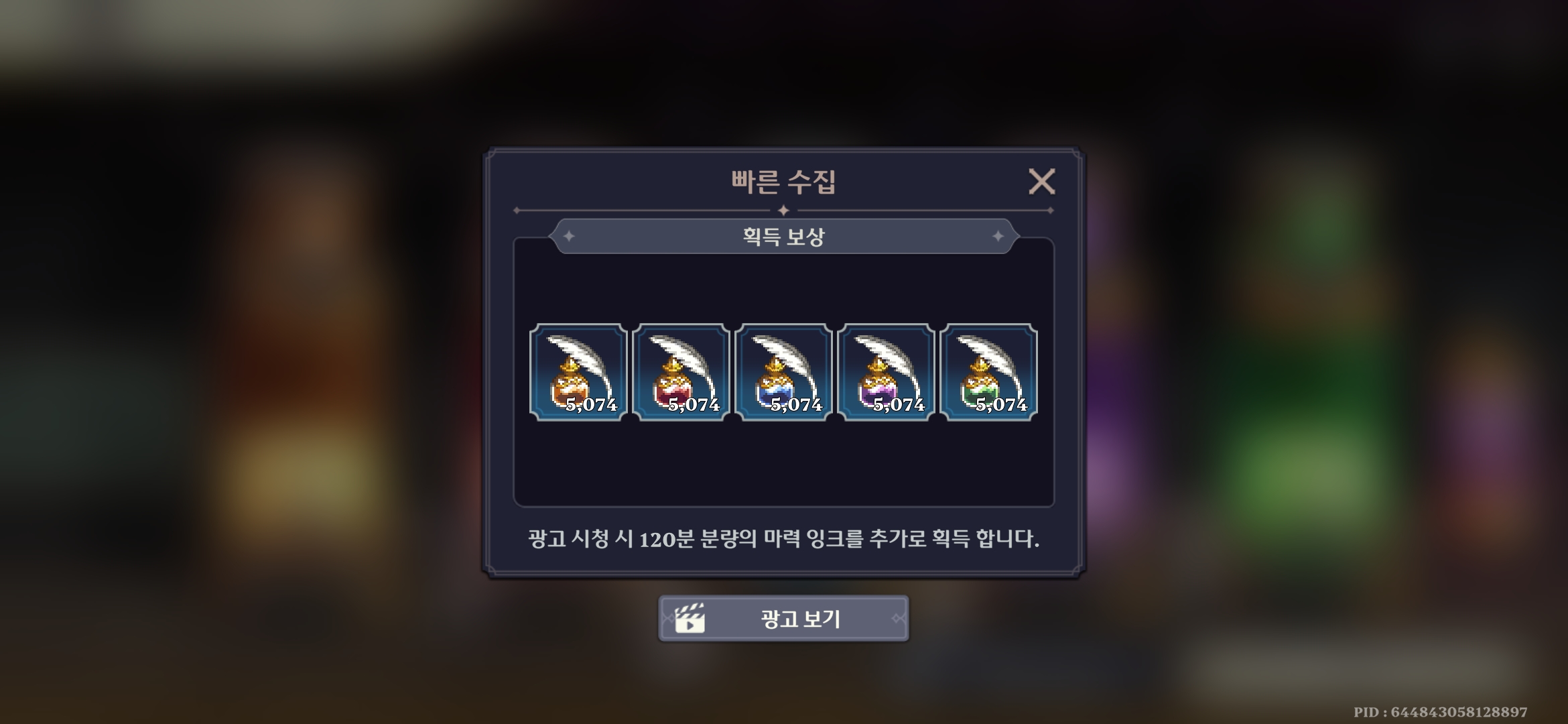Screen dimensions: 1568x724
Task: Click empty reward panel area below the items
Action: click(783, 463)
